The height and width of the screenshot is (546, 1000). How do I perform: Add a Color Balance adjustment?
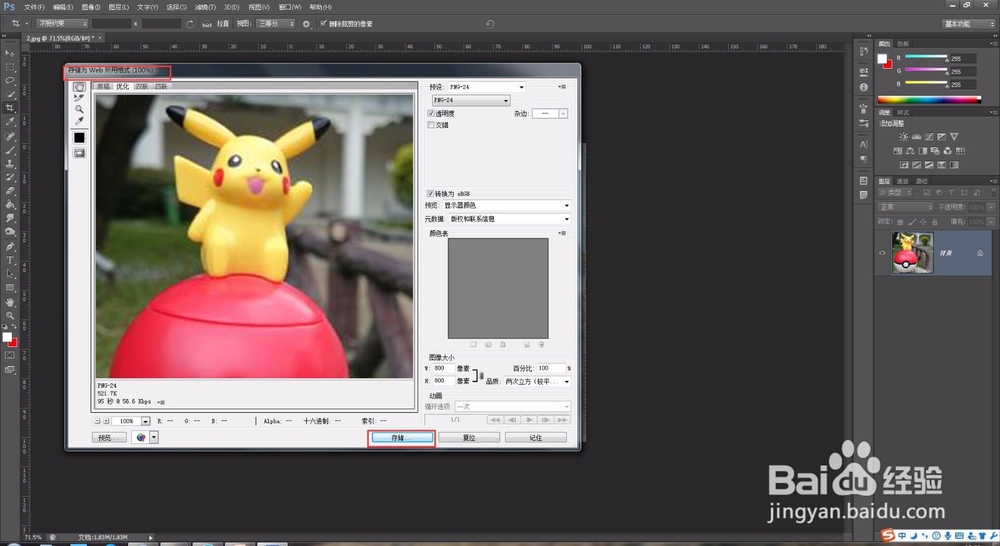click(910, 151)
